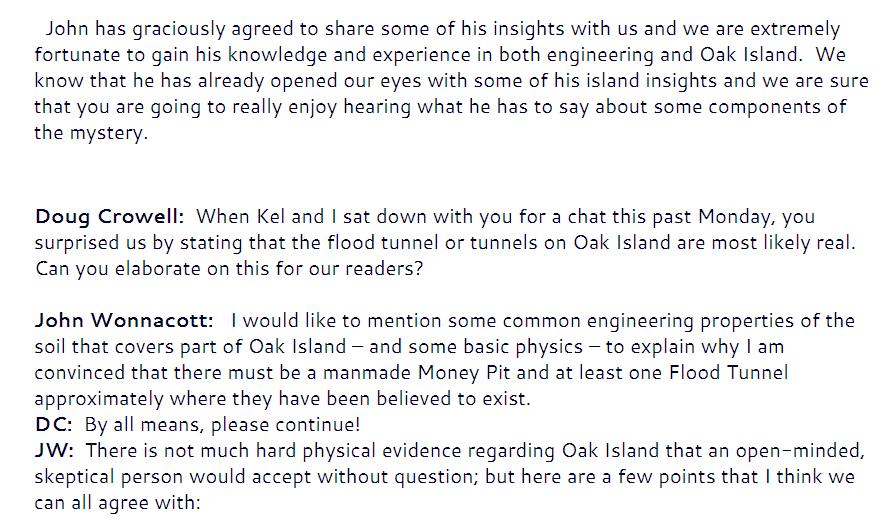Click the "John Wonnacott:" speaker name
The width and height of the screenshot is (887, 521).
[125, 321]
